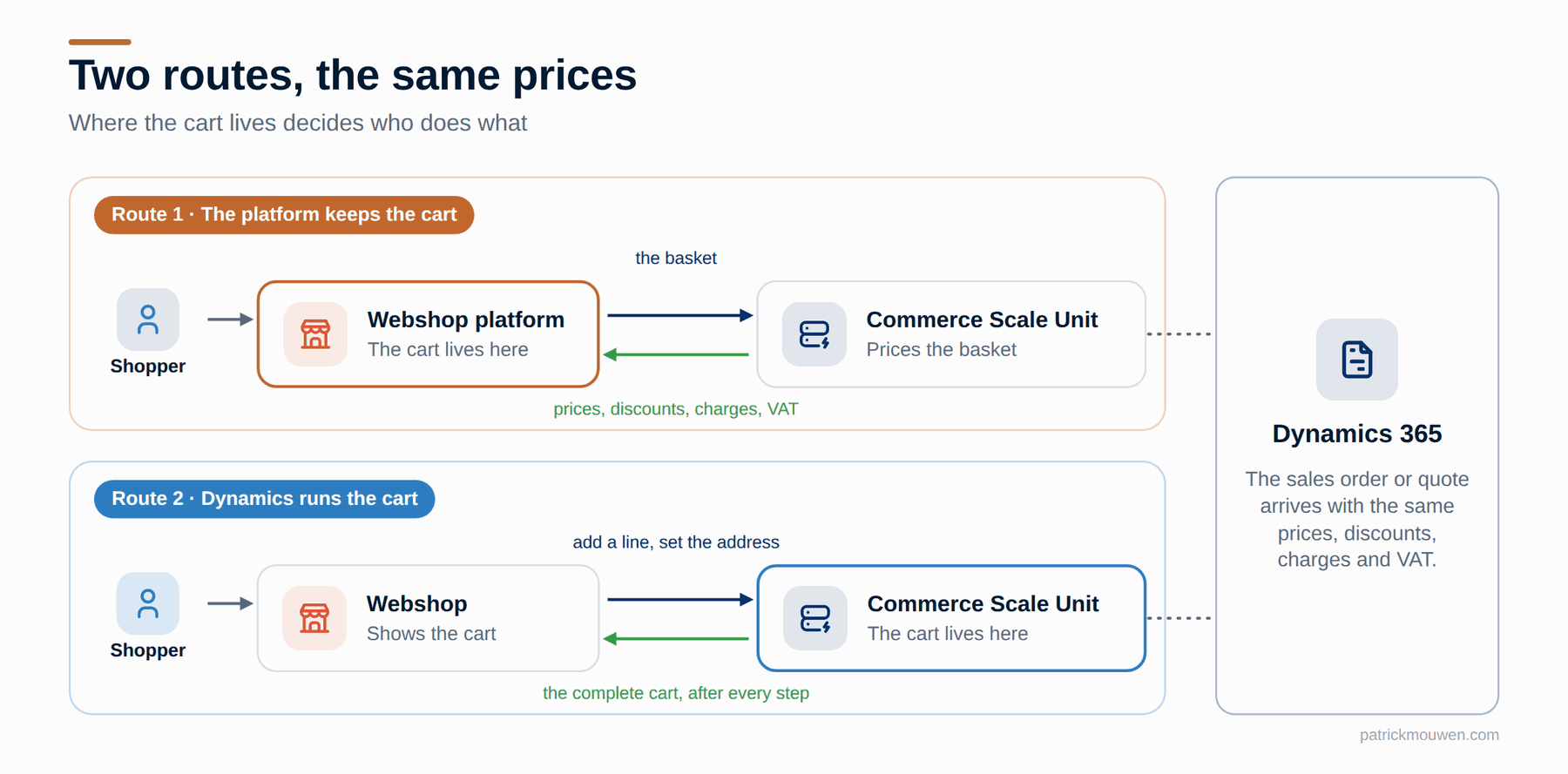Click the 'Commerce Scale Unit' heading in Route 2

tap(983, 603)
